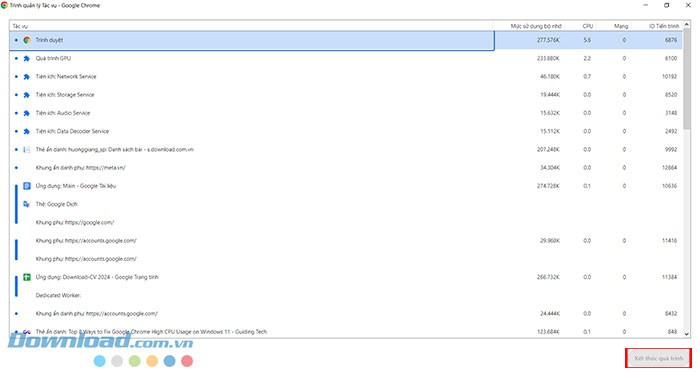Click the puzzle icon beside Audio Service
This screenshot has height=372, width=700.
[x=27, y=113]
